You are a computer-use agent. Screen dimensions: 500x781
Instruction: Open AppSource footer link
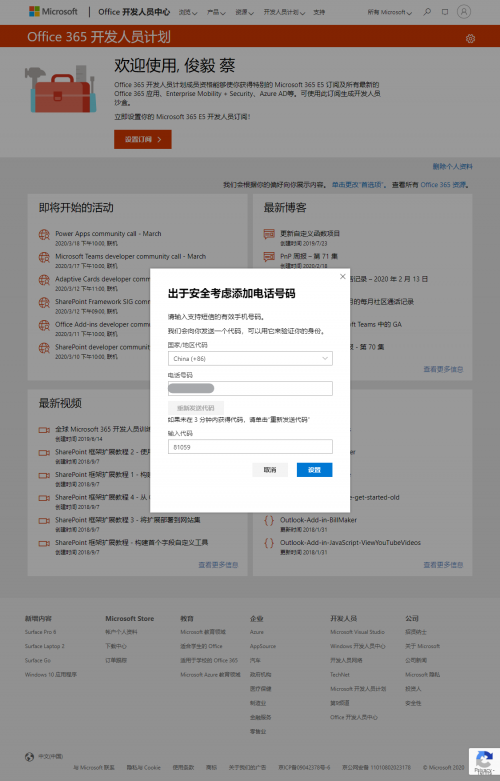click(262, 647)
